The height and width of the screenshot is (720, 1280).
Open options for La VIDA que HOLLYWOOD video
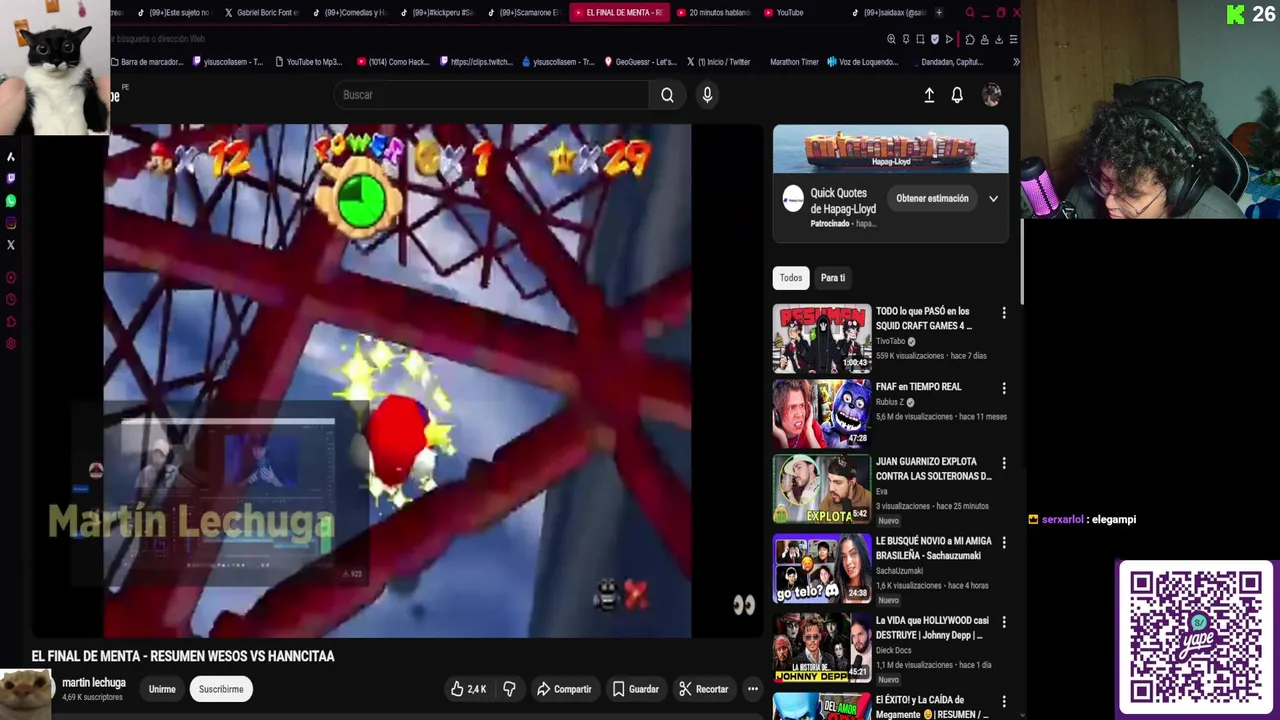click(1004, 622)
